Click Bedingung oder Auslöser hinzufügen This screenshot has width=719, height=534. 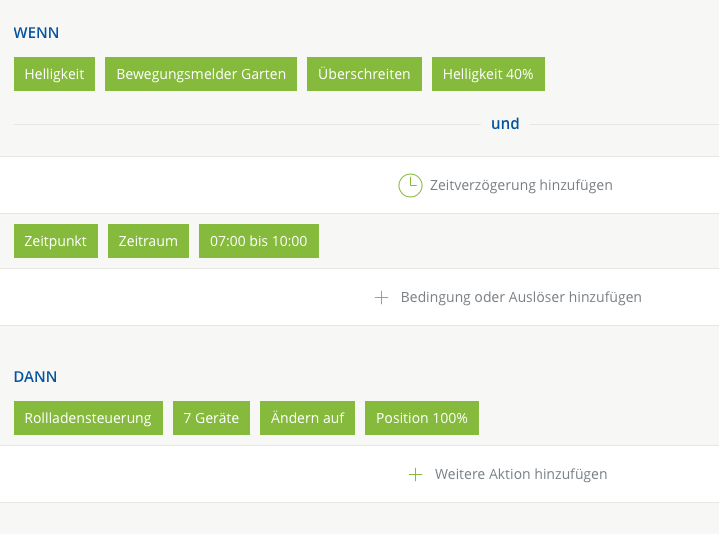(x=520, y=297)
